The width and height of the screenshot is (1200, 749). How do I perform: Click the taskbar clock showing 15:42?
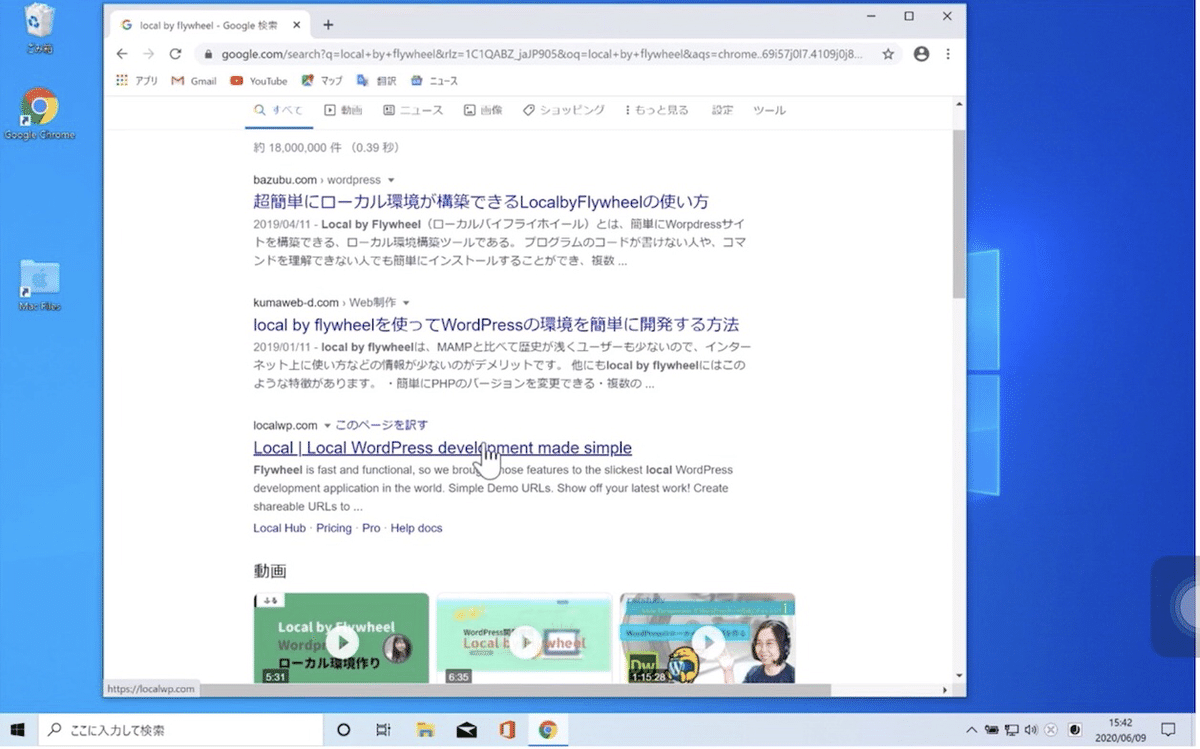pos(1121,730)
